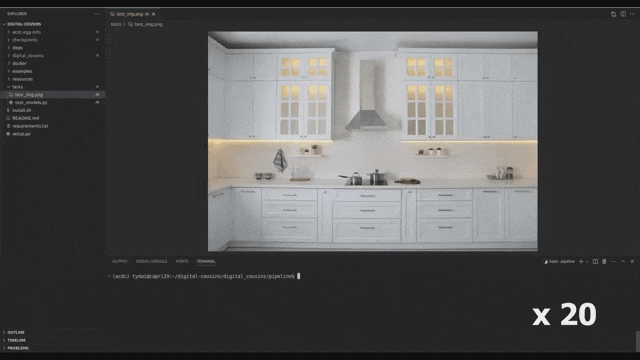Create a new terminal with the plus icon
The image size is (640, 360).
tap(581, 262)
